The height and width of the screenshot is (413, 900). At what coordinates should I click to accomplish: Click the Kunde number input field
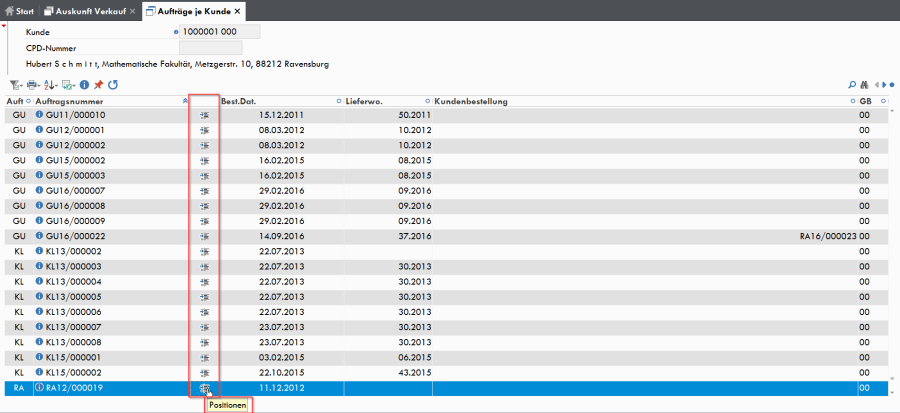(x=220, y=32)
